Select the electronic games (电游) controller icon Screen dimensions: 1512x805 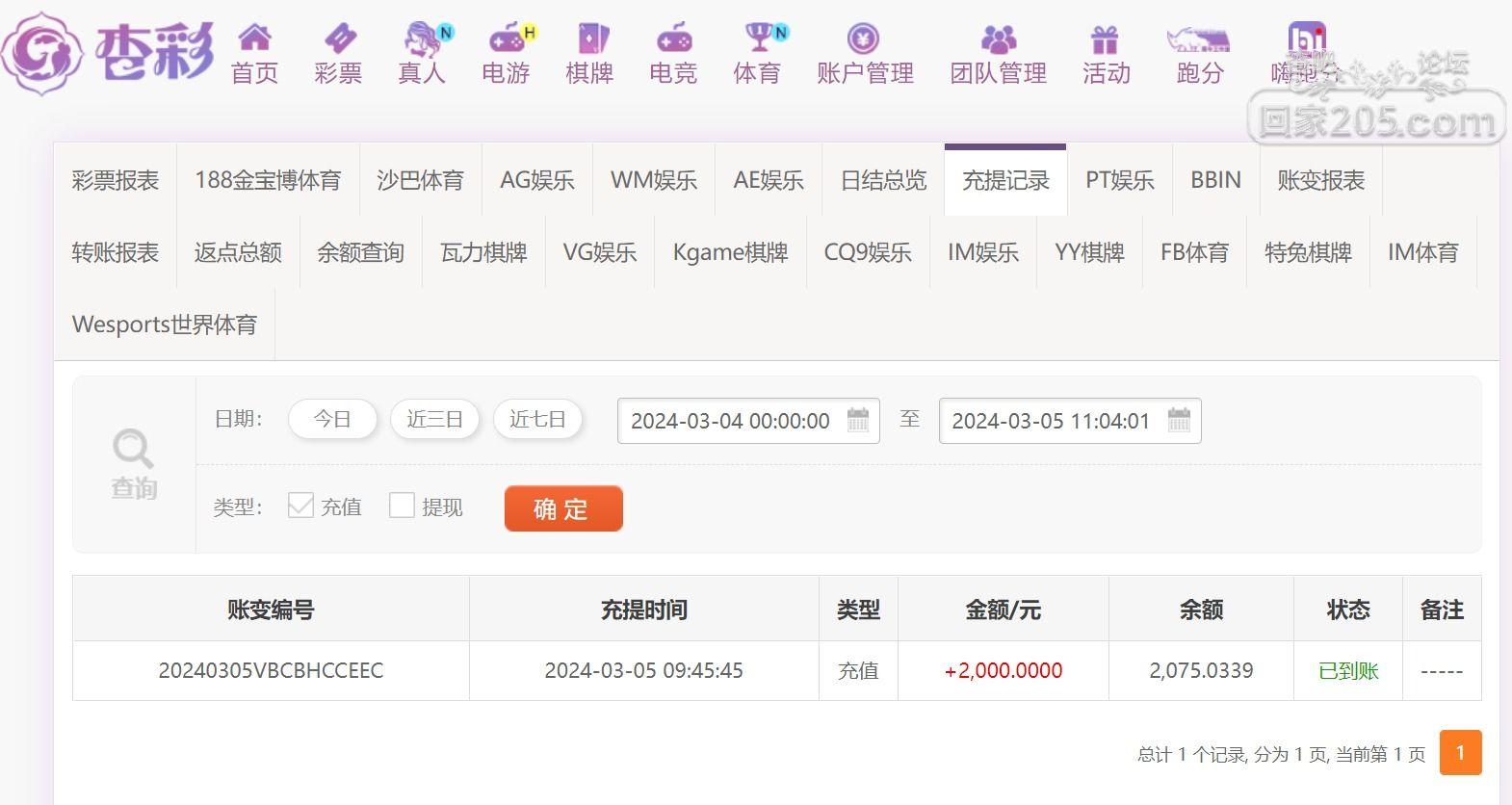(x=506, y=39)
